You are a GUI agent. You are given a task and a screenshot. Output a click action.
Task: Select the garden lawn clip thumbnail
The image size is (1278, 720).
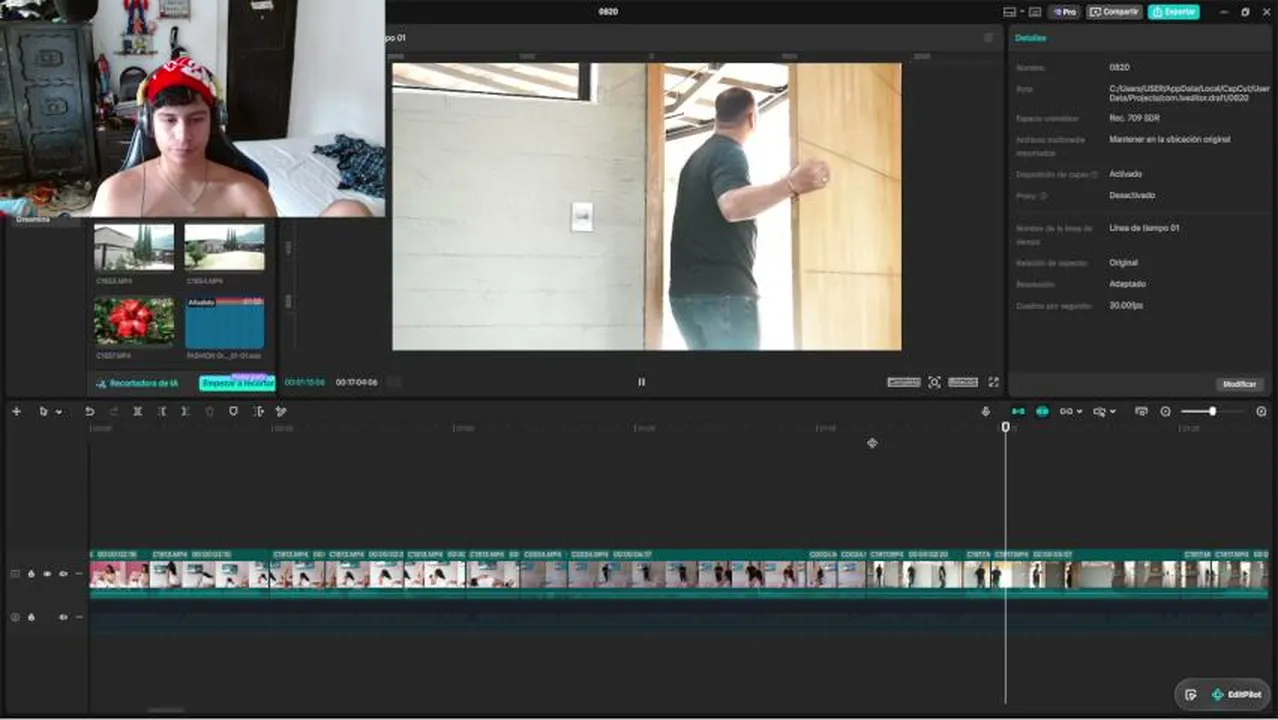[x=224, y=247]
